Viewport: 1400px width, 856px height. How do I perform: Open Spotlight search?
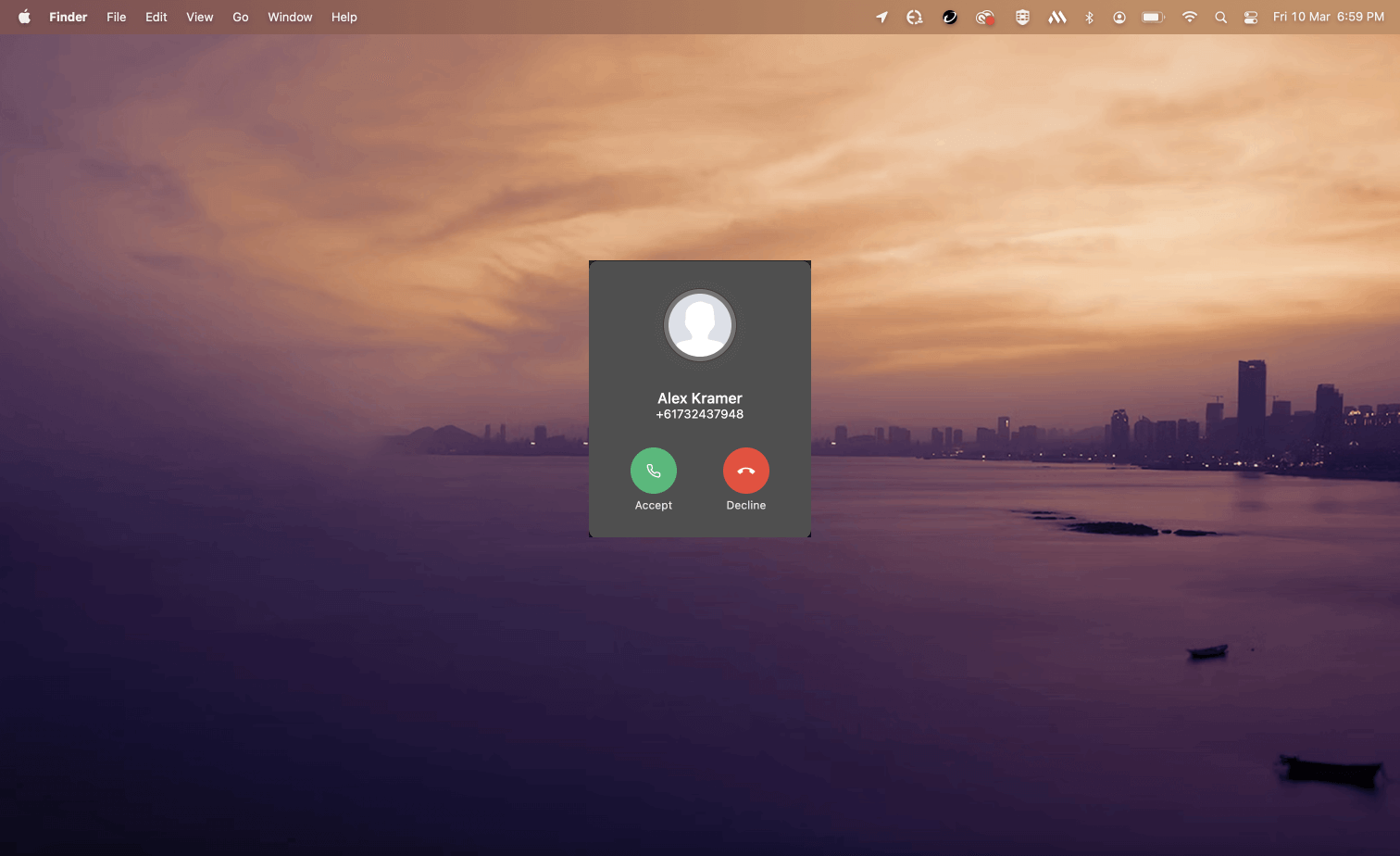(1220, 17)
